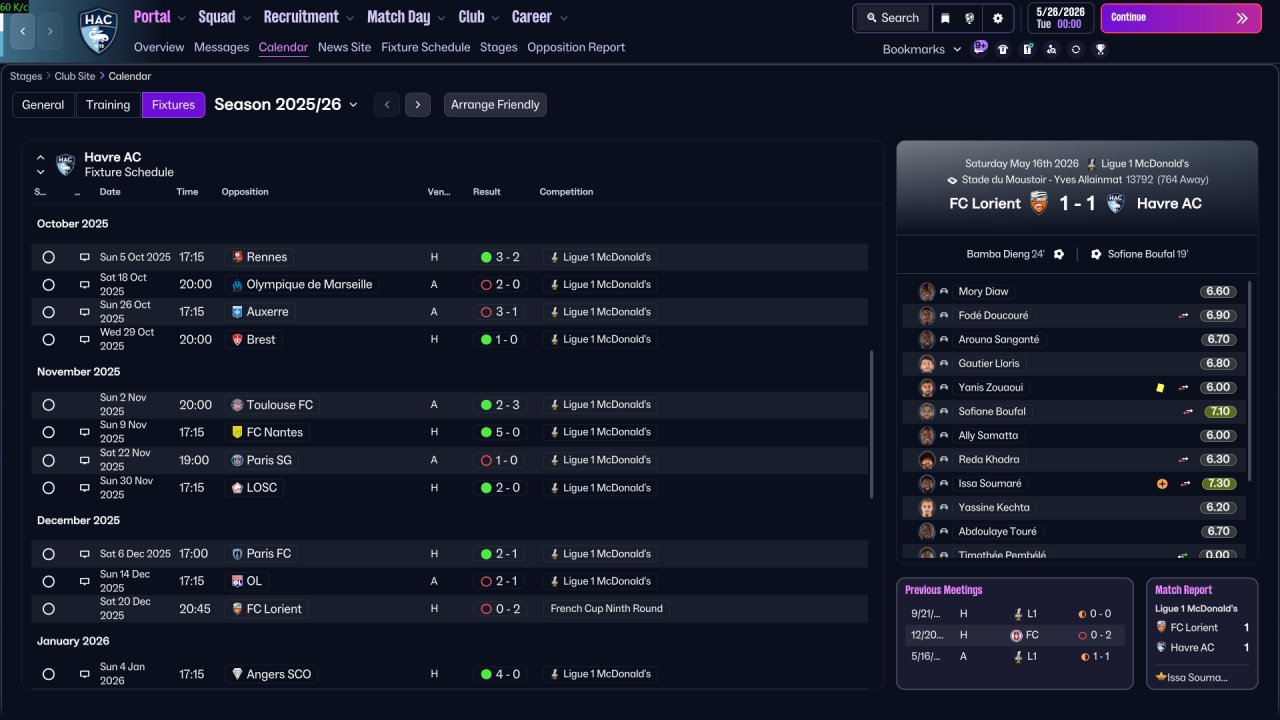Click Mory Diaw's 6.60 rating badge

pyautogui.click(x=1218, y=291)
